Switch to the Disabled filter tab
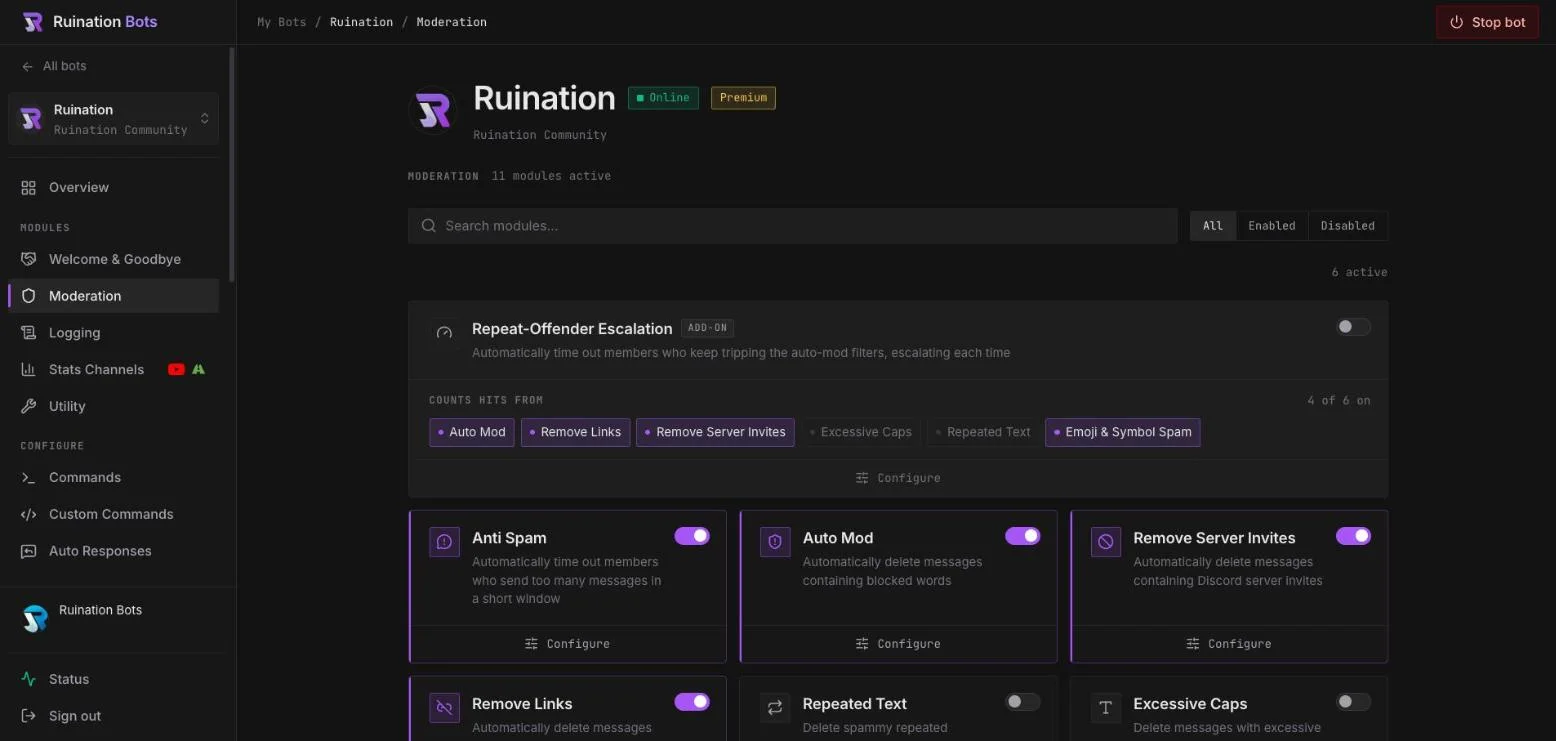1556x741 pixels. click(1347, 226)
